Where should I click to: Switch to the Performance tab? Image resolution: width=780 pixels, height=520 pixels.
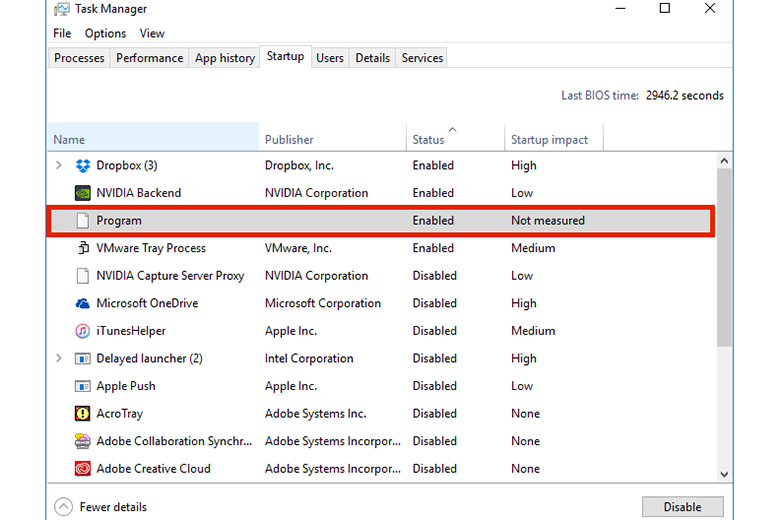coord(149,58)
